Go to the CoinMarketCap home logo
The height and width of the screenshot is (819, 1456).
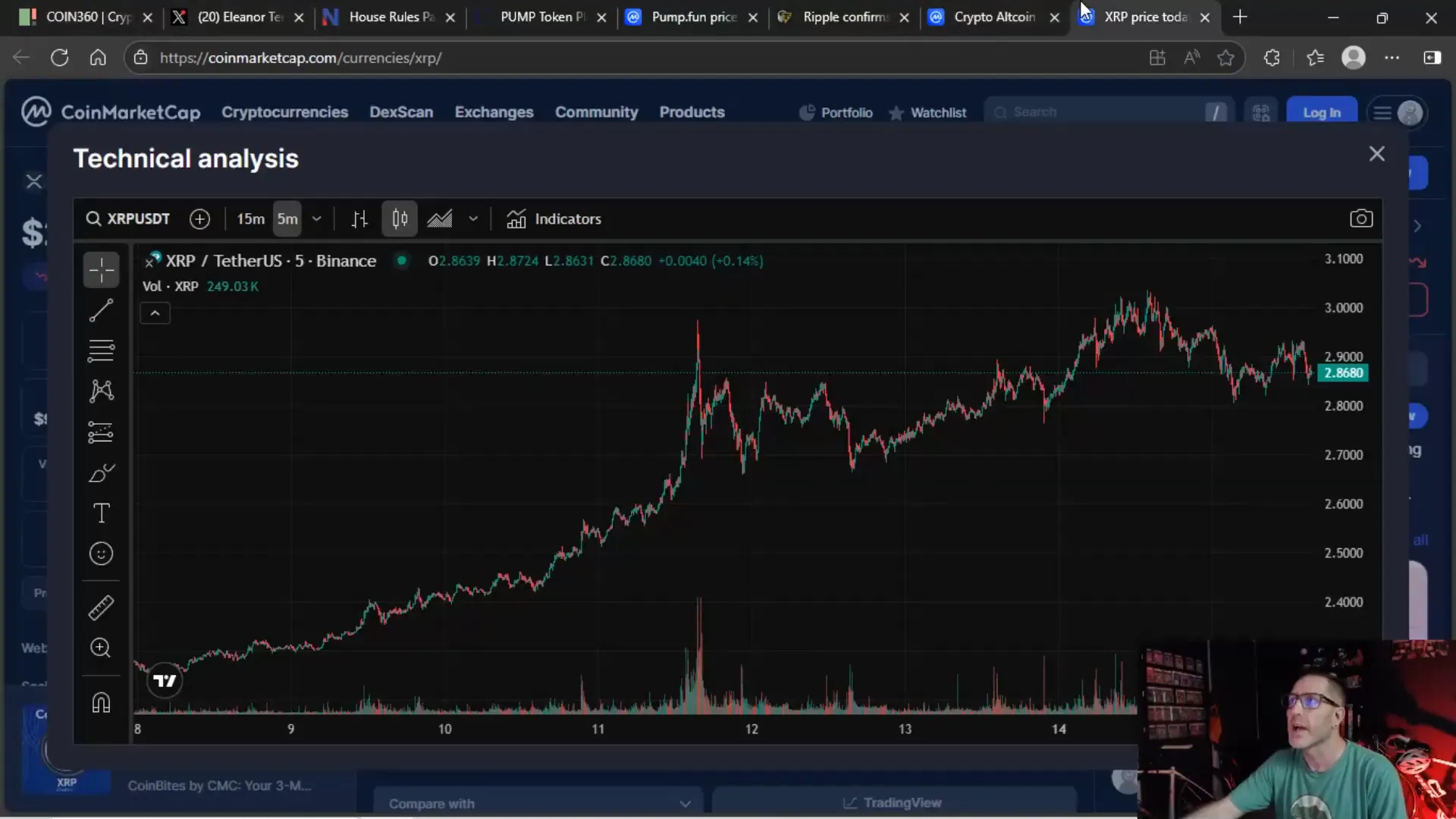(x=111, y=112)
